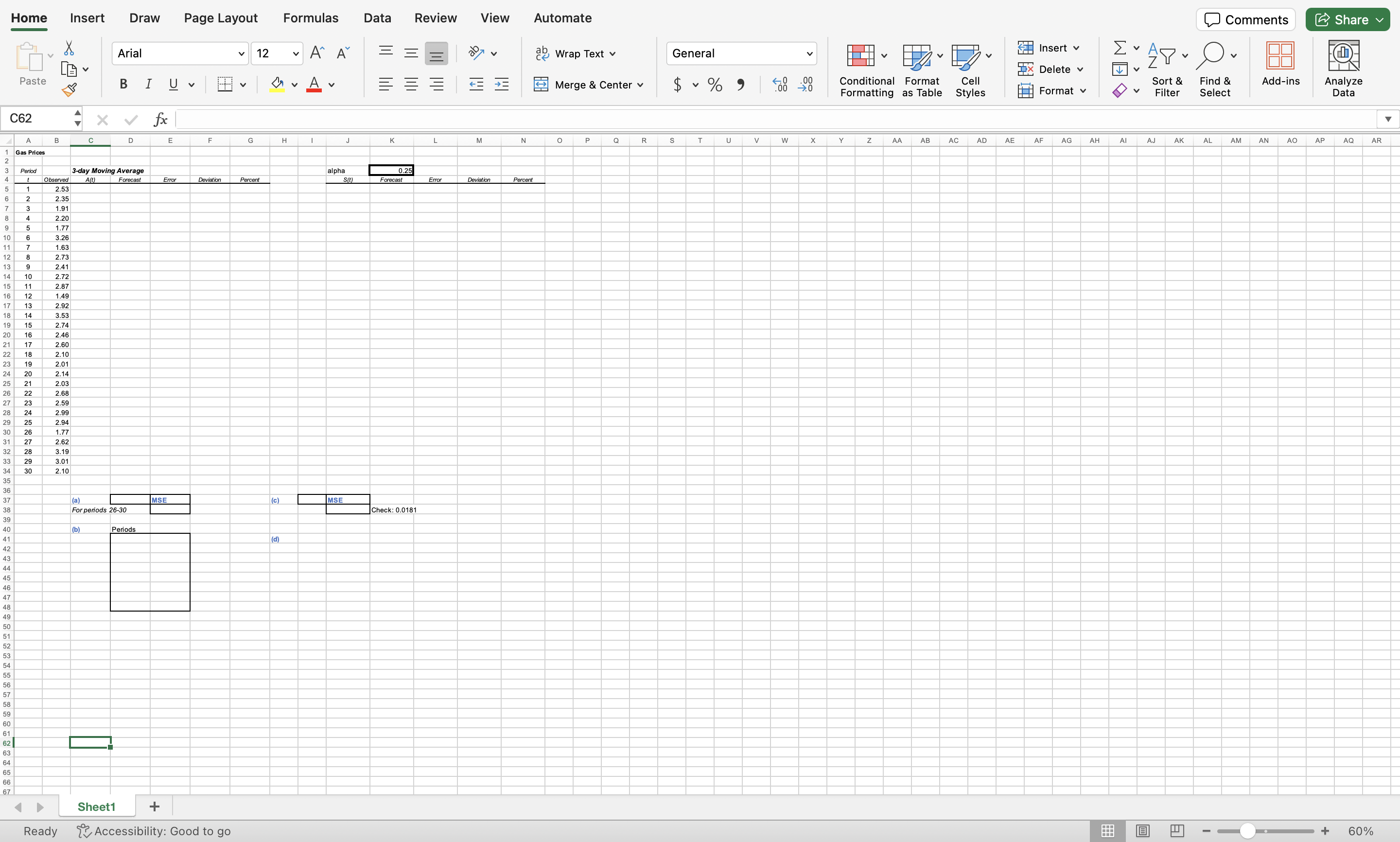Switch to the Sheet1 worksheet tab

tap(96, 806)
